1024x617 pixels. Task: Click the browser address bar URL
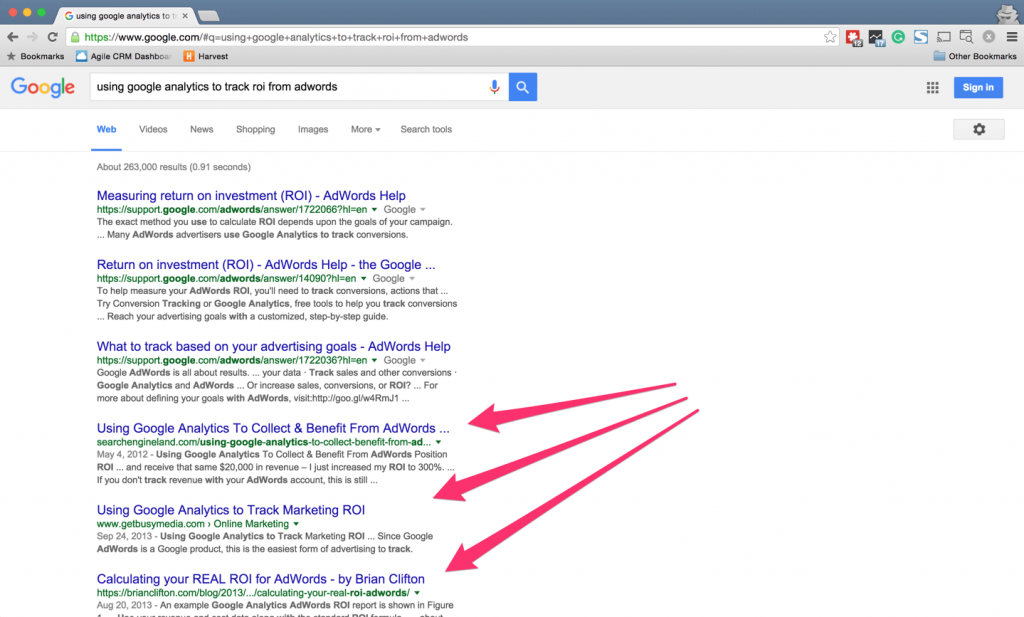pos(276,37)
